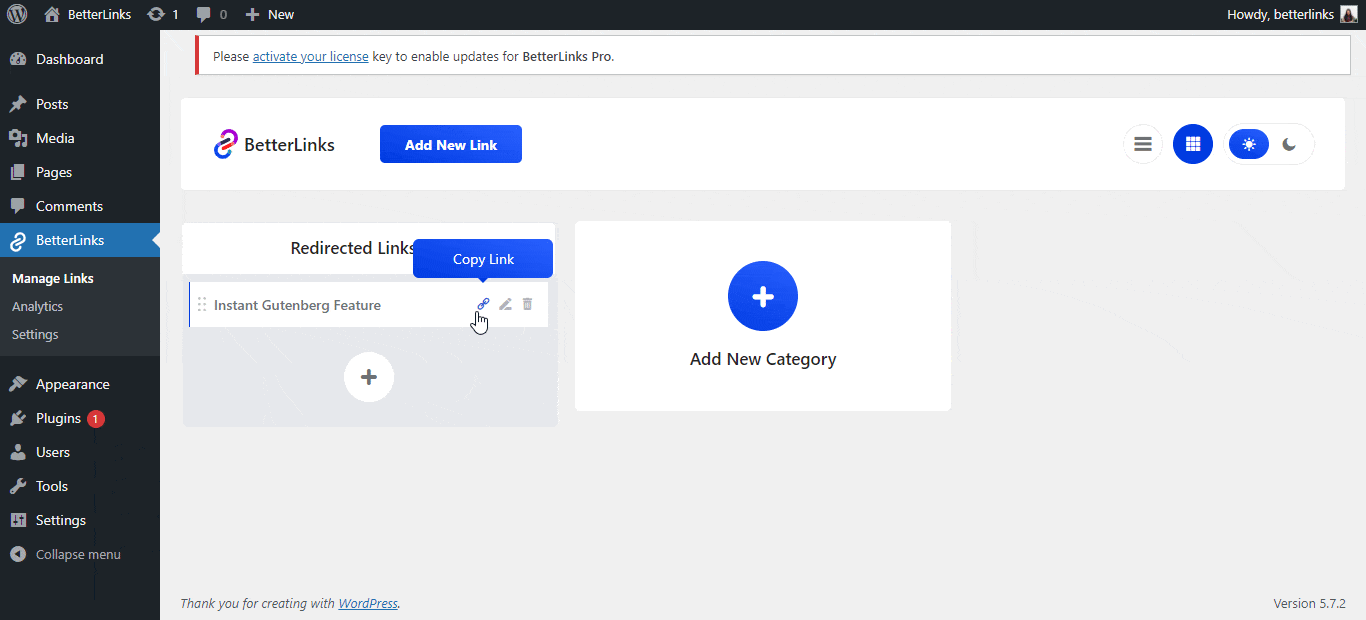The image size is (1366, 620).
Task: Click the Add New Link button
Action: (x=451, y=144)
